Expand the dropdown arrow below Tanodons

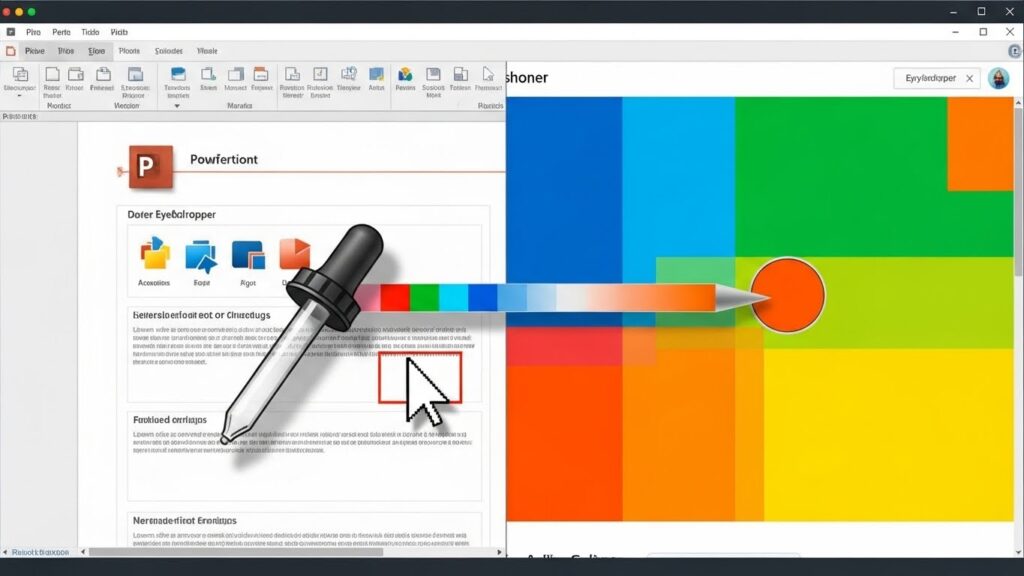point(177,105)
